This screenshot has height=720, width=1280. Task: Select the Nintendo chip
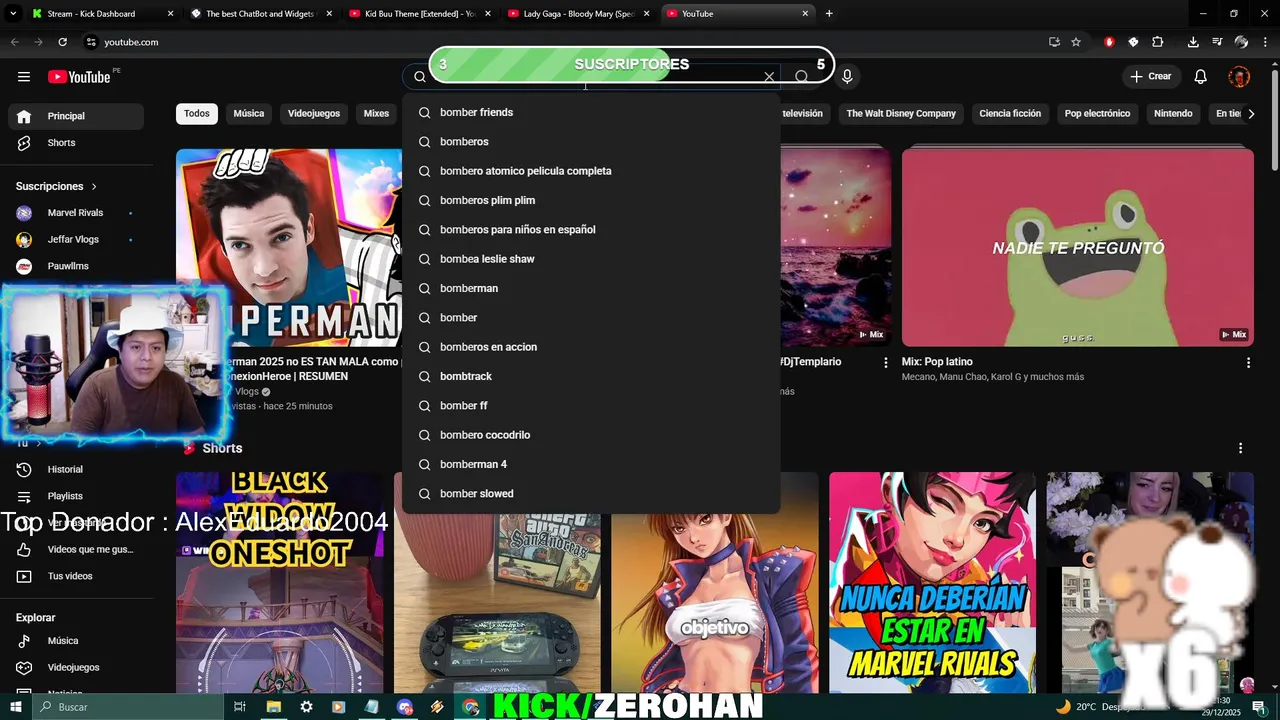1173,114
